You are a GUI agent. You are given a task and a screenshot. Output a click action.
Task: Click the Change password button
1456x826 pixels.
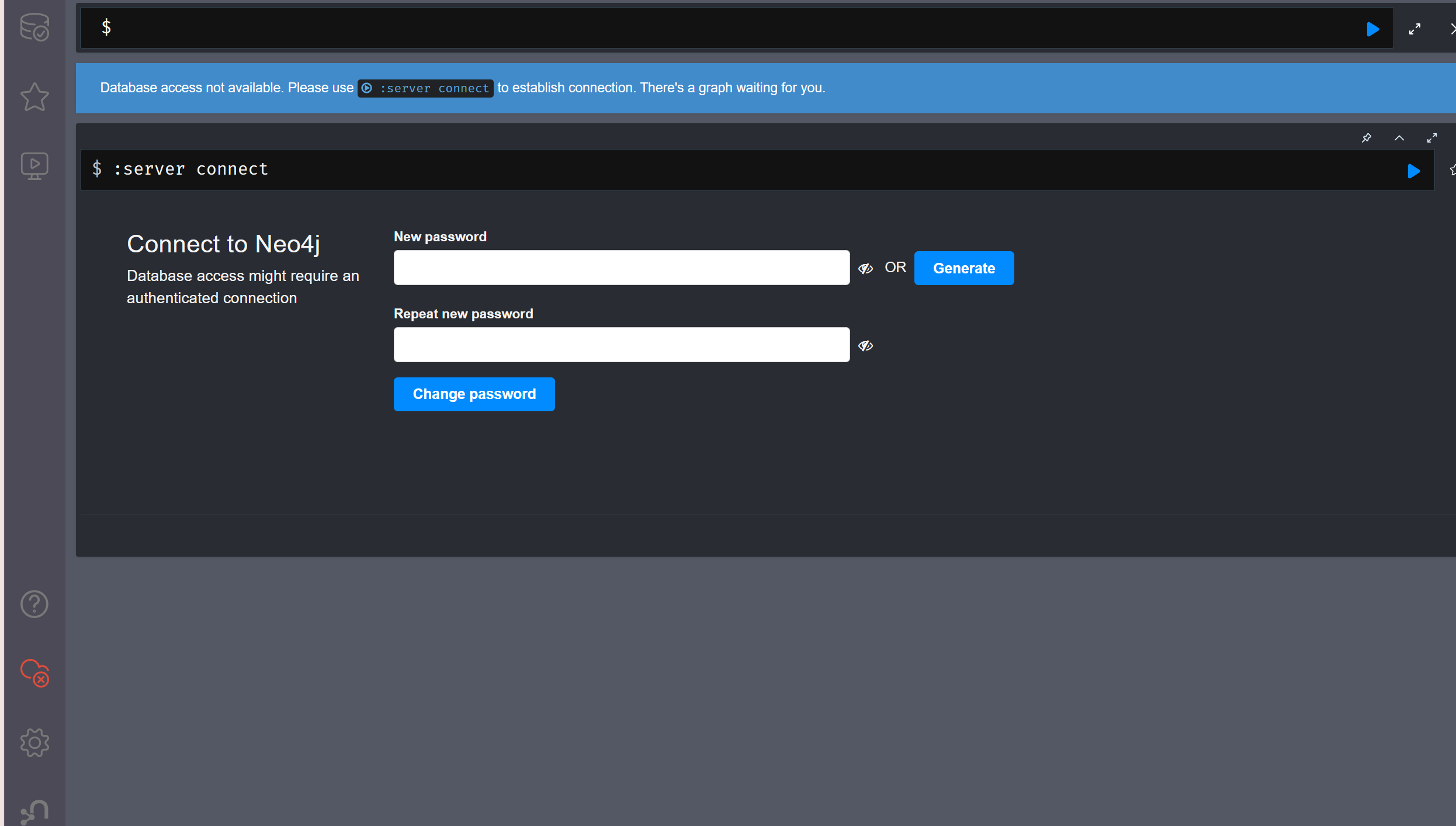point(474,394)
